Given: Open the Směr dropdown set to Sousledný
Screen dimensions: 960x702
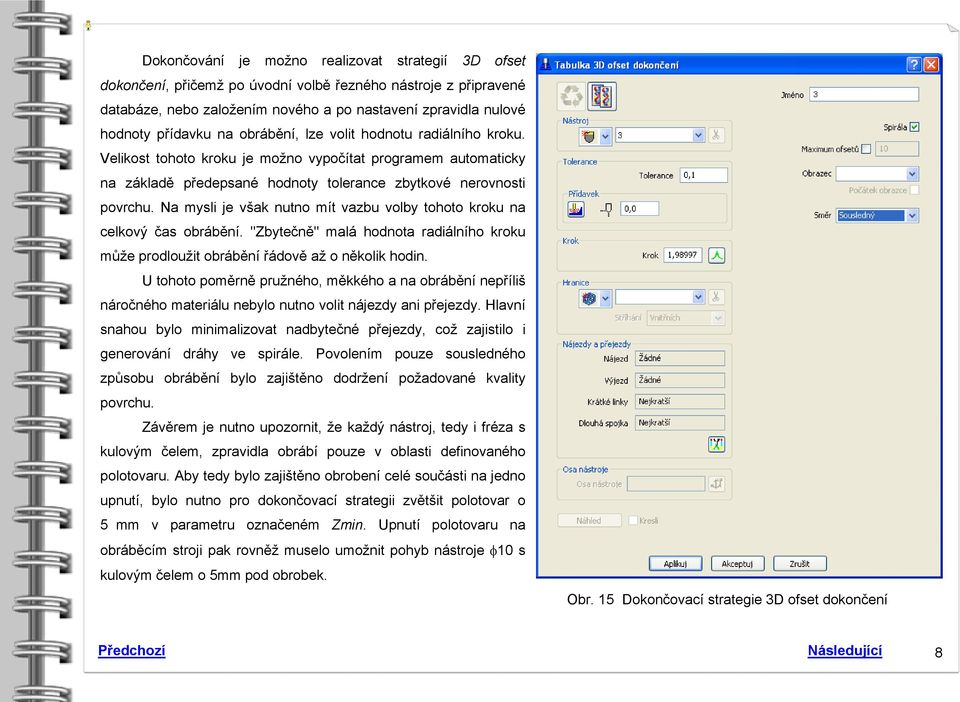Looking at the screenshot, I should point(912,215).
